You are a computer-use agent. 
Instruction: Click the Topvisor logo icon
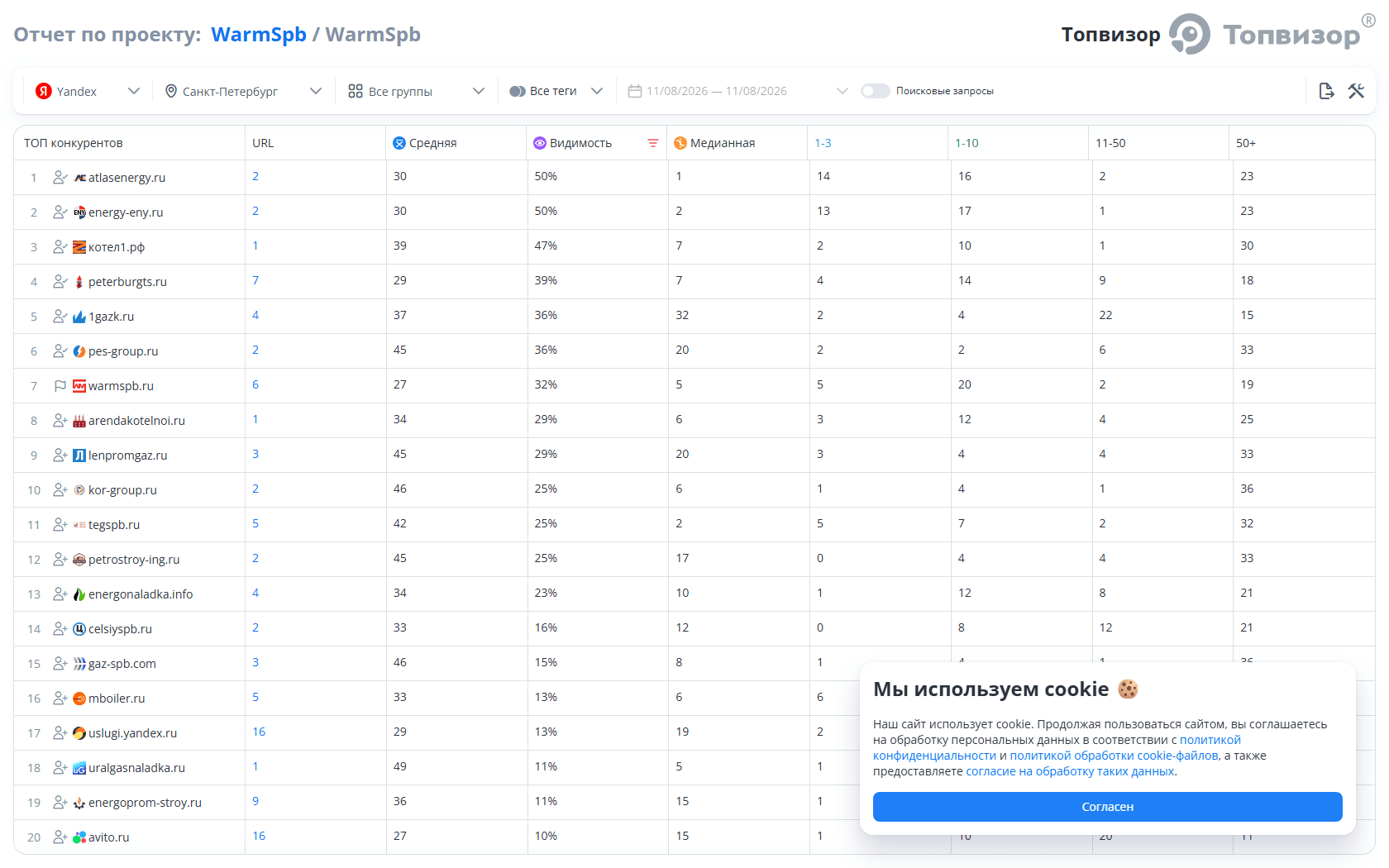1190,35
